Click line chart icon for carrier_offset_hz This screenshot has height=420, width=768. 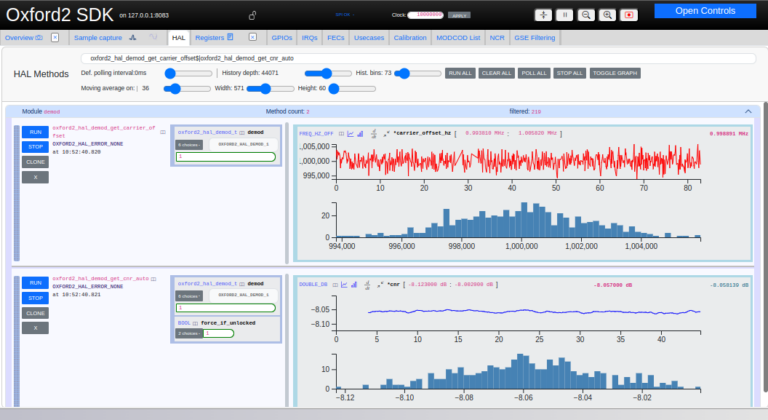point(351,132)
